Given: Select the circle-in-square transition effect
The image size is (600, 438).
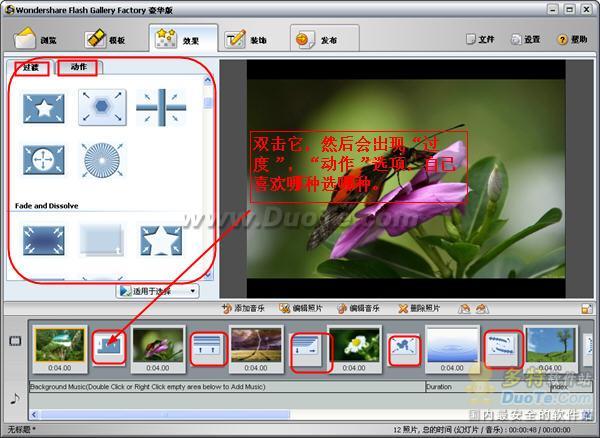Looking at the screenshot, I should tap(44, 160).
